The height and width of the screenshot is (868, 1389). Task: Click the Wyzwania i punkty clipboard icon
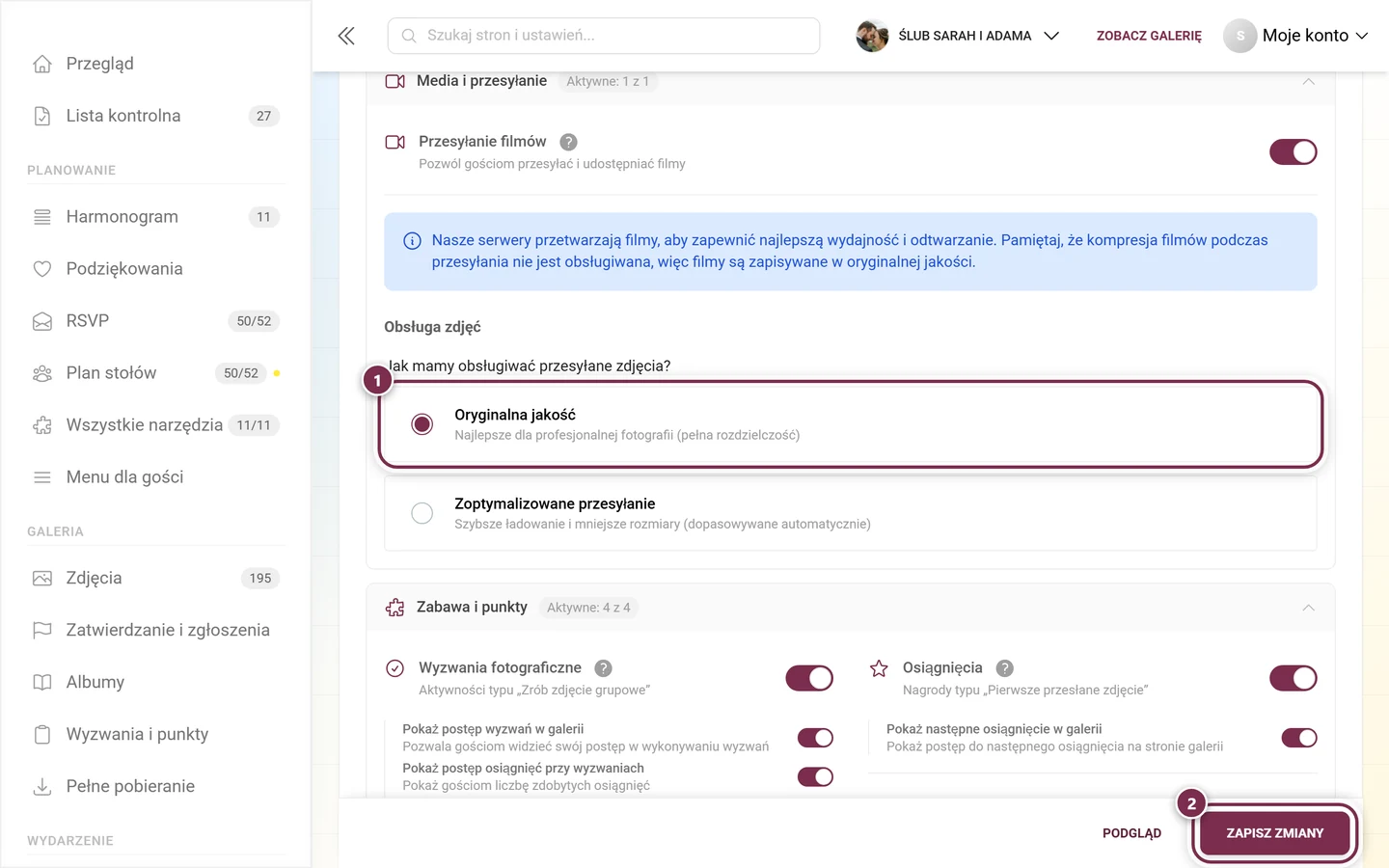click(x=42, y=735)
